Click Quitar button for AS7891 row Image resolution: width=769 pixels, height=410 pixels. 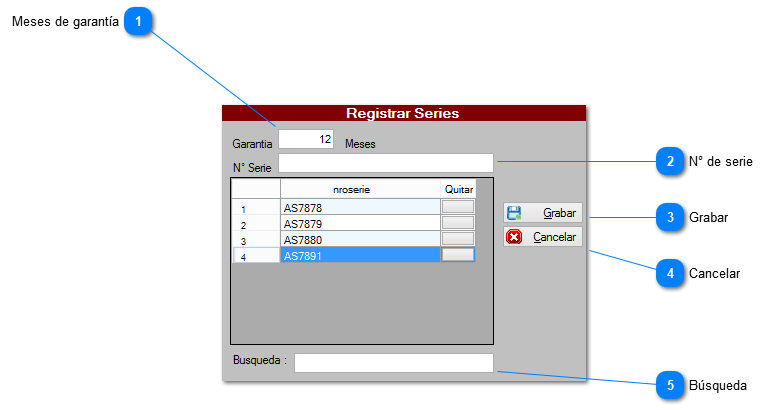[458, 255]
